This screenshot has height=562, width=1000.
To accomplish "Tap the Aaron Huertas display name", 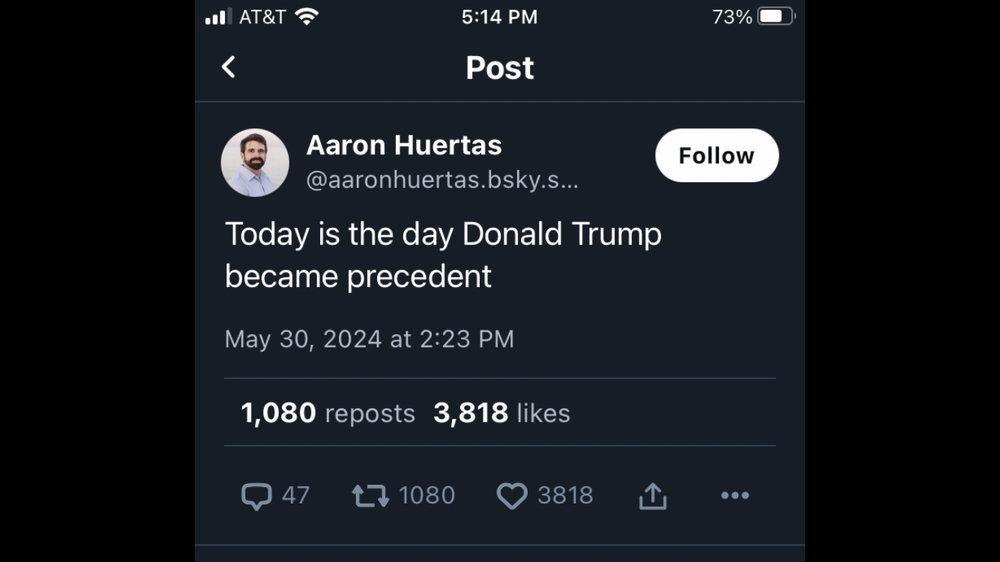I will [404, 145].
